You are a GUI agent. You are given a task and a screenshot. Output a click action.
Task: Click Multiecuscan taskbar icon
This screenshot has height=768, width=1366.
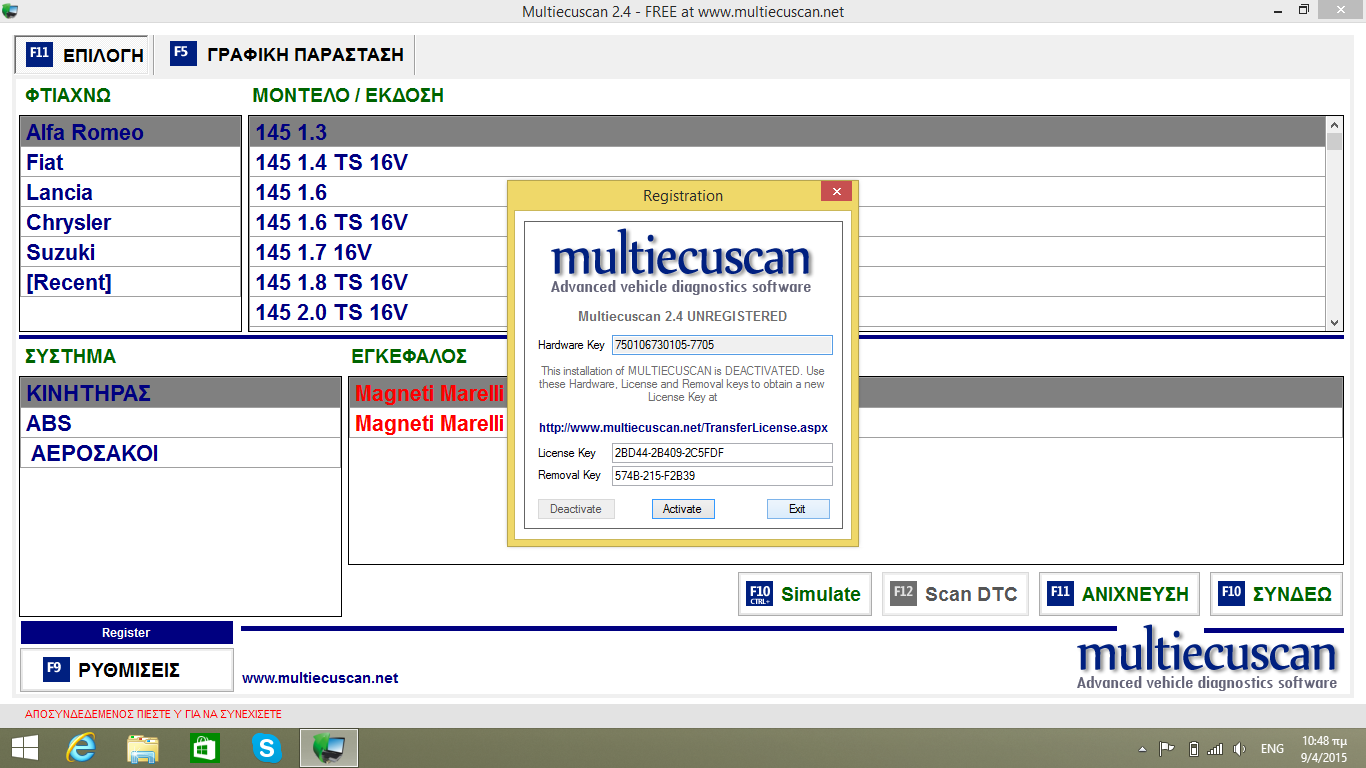click(x=329, y=748)
